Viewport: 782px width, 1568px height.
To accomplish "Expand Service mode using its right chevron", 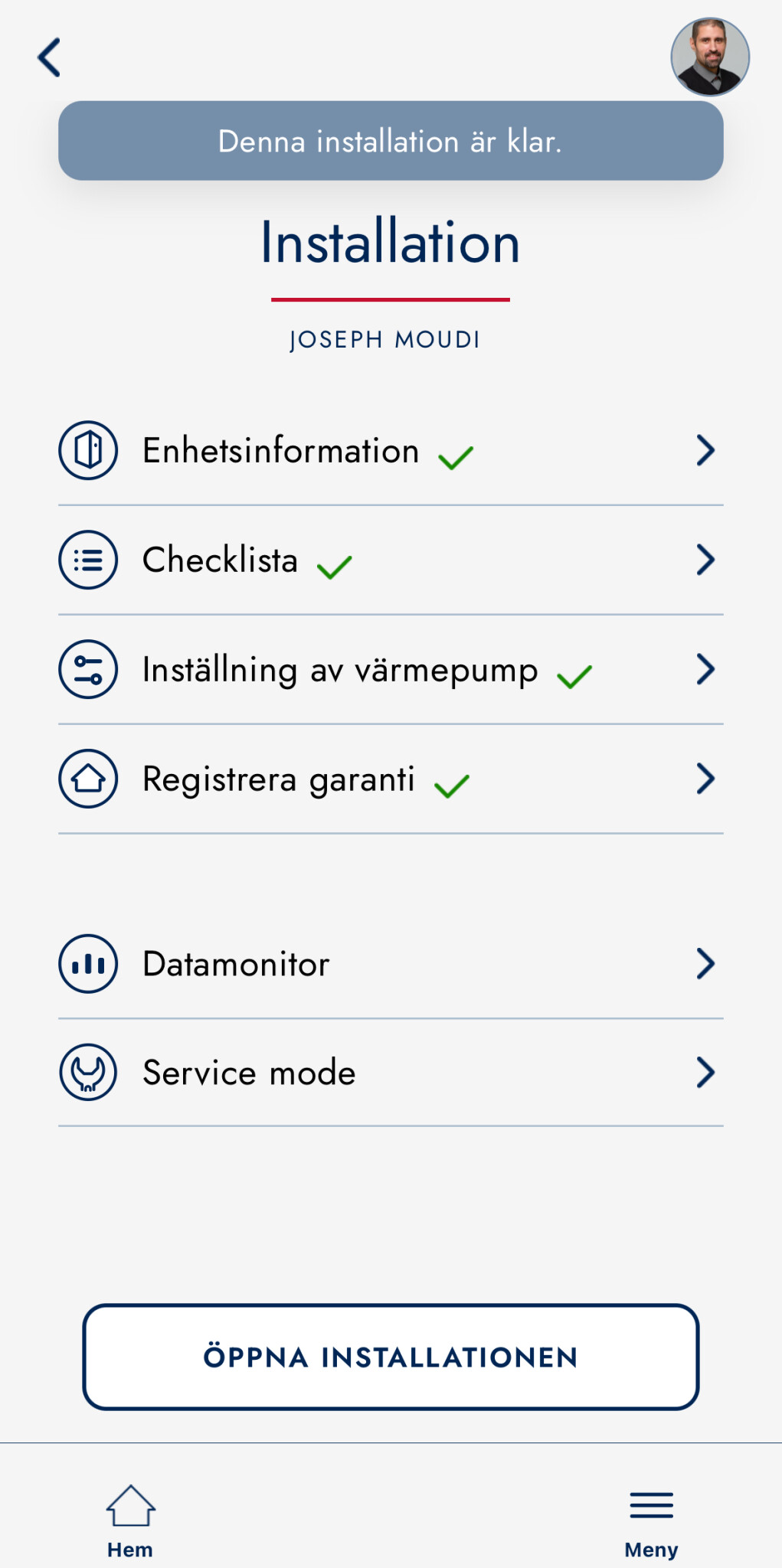I will click(x=705, y=1073).
